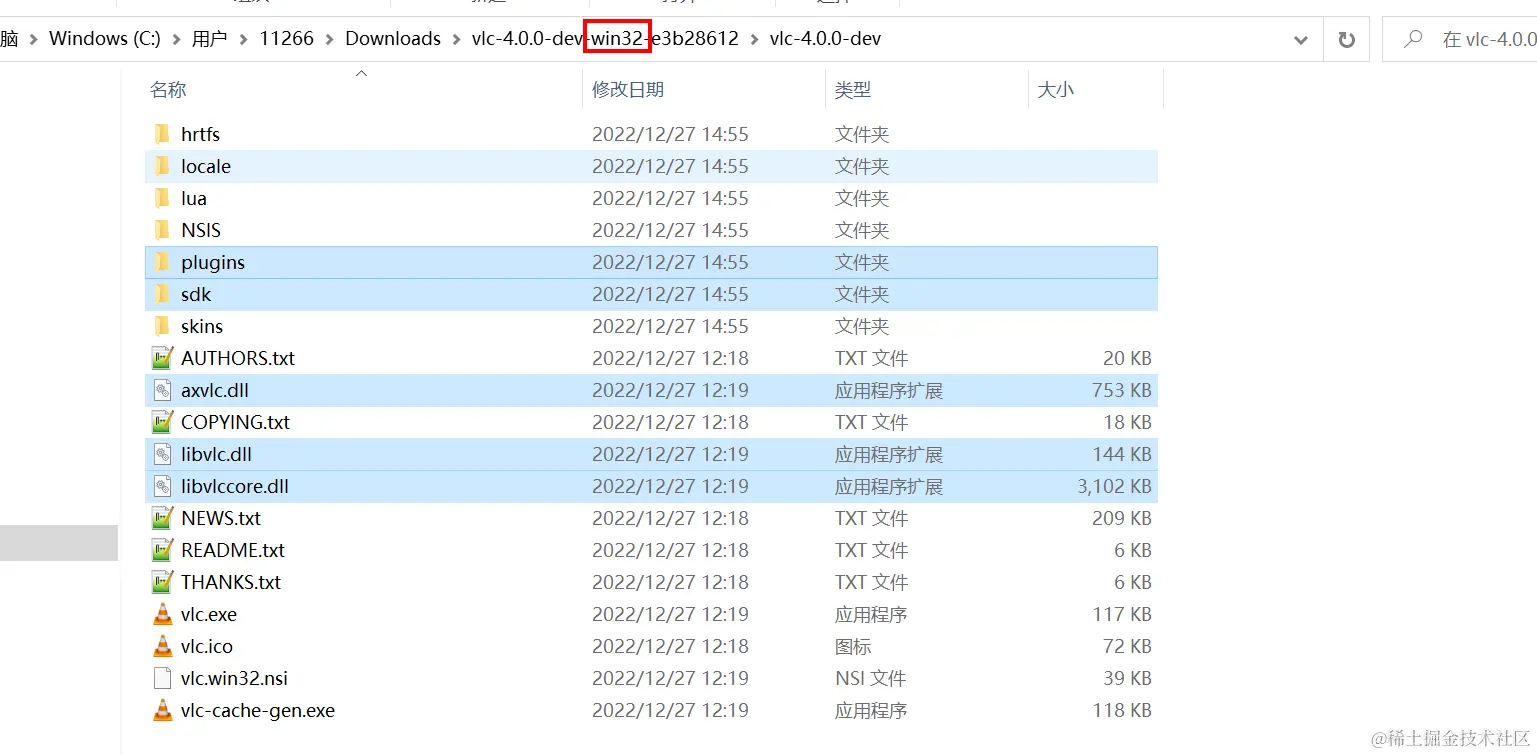
Task: Go to vlc-4.0.0-dev-win32-e3b28612 in address bar
Action: coord(605,39)
